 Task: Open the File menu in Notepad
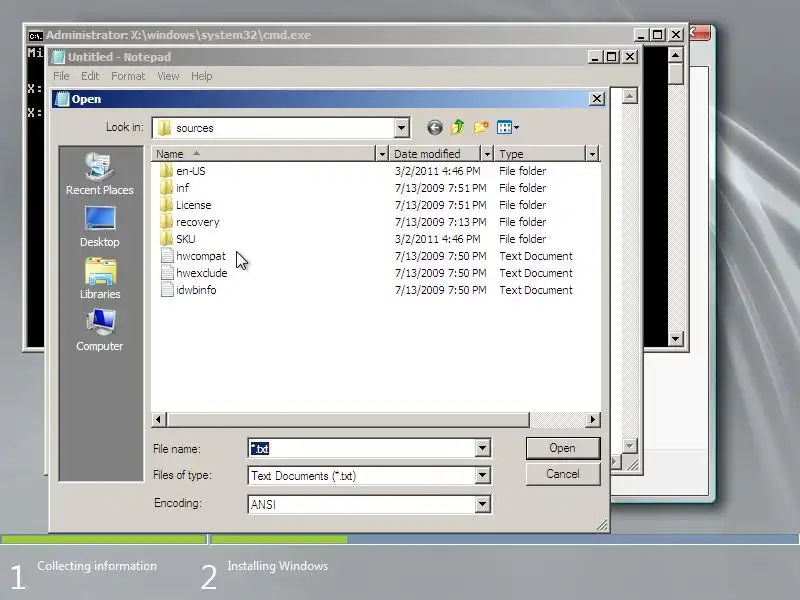[x=61, y=76]
